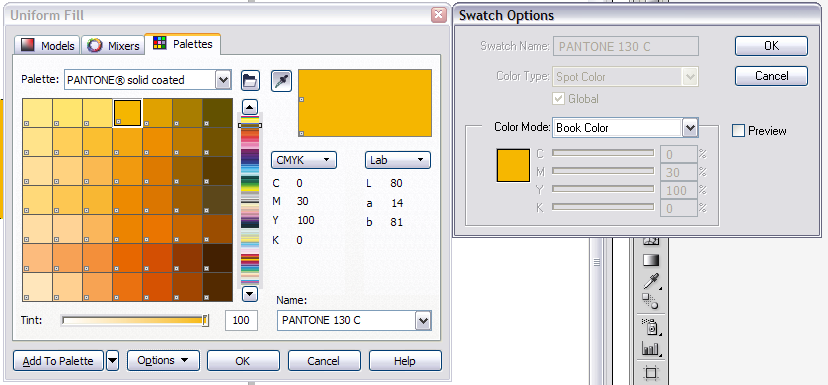Toggle the Preview checkbox in Swatch Options
Screen dimensions: 828x385
(738, 130)
